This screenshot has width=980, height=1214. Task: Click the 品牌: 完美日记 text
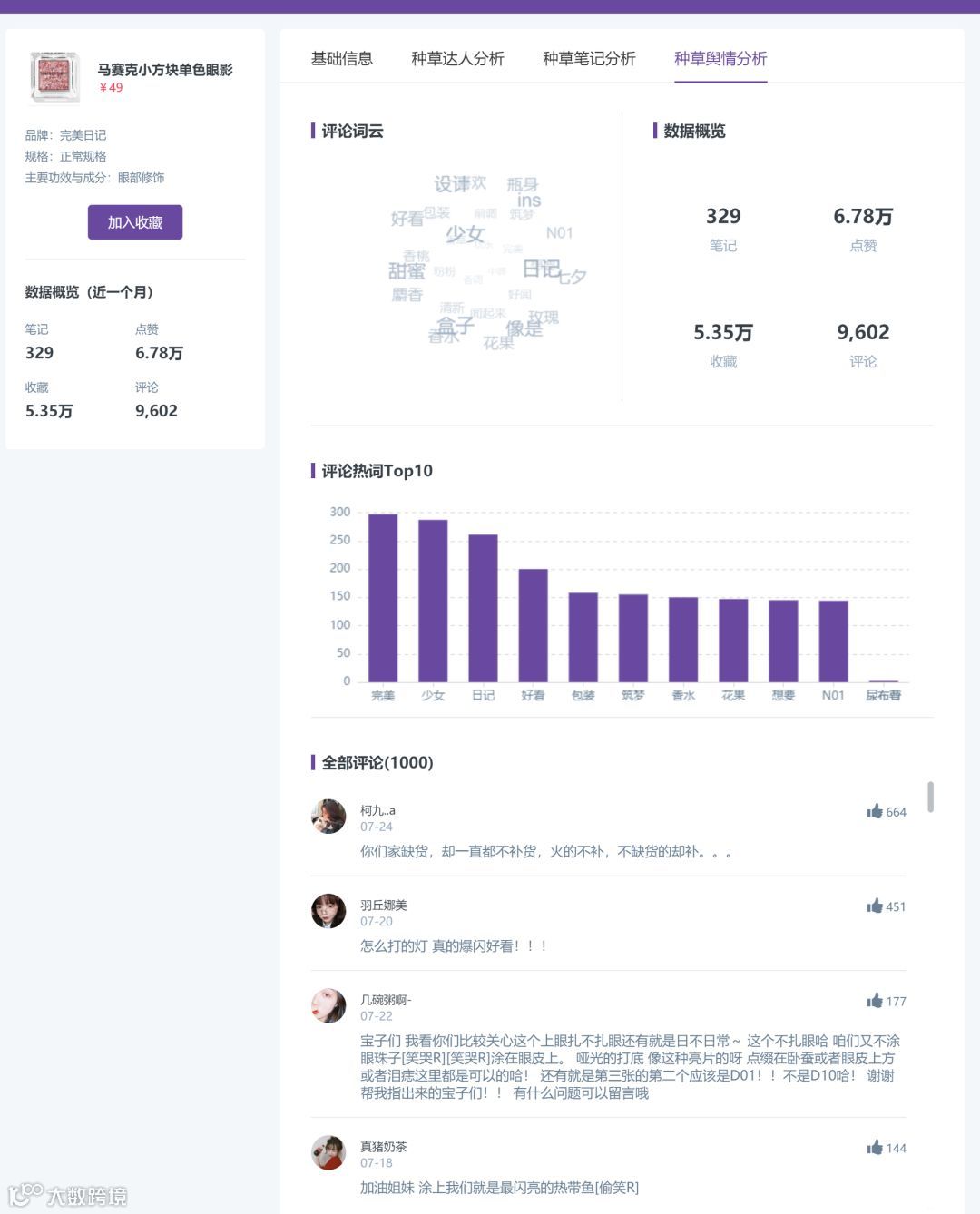[65, 135]
